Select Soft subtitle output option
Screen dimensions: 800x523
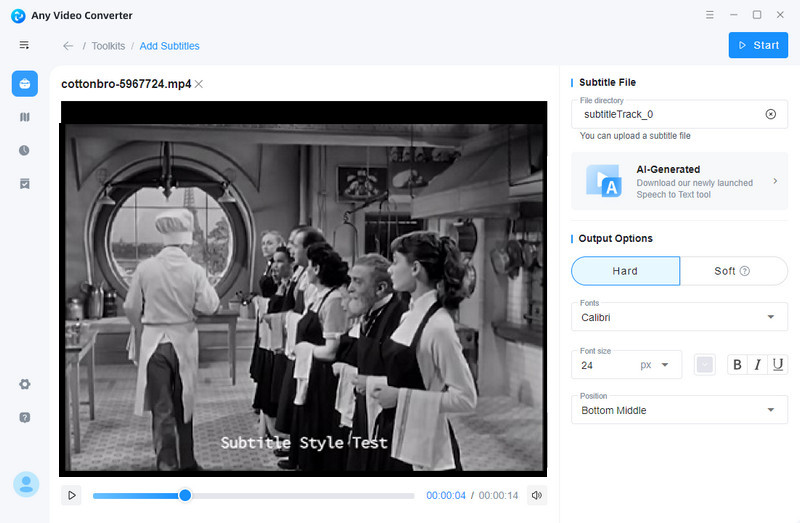pos(734,271)
